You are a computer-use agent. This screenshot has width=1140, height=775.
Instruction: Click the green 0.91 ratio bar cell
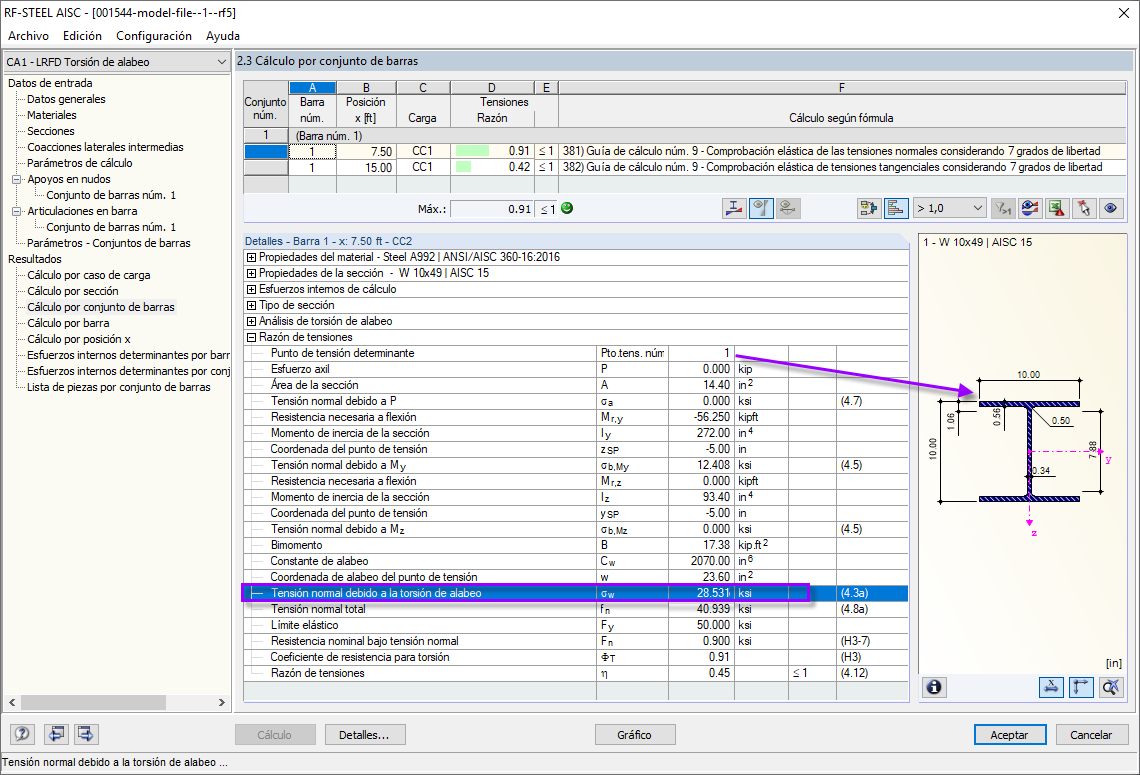coord(492,151)
